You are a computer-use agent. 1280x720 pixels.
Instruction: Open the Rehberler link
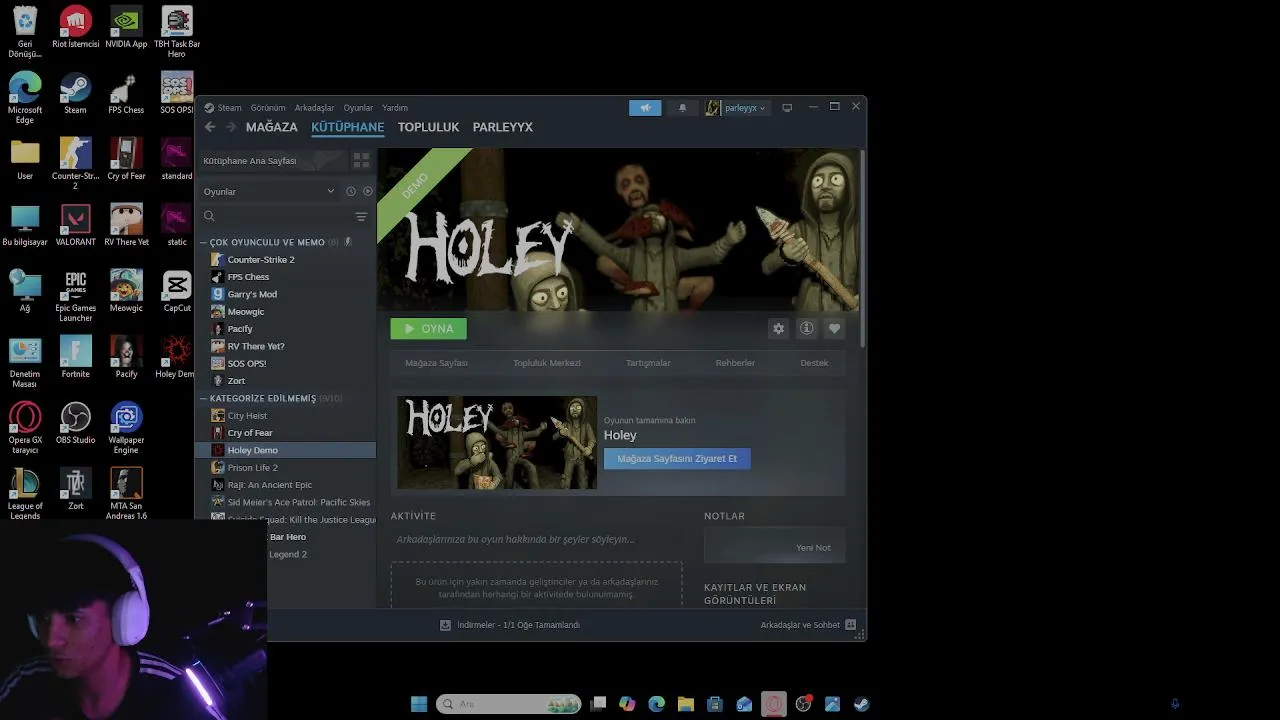click(735, 363)
